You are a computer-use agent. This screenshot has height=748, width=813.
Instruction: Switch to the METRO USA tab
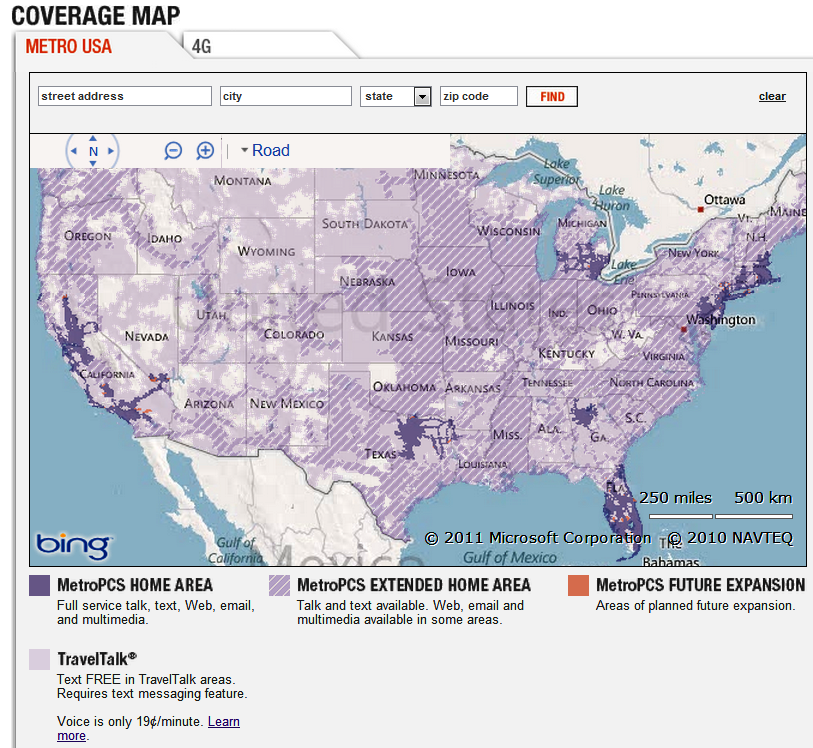pyautogui.click(x=68, y=47)
